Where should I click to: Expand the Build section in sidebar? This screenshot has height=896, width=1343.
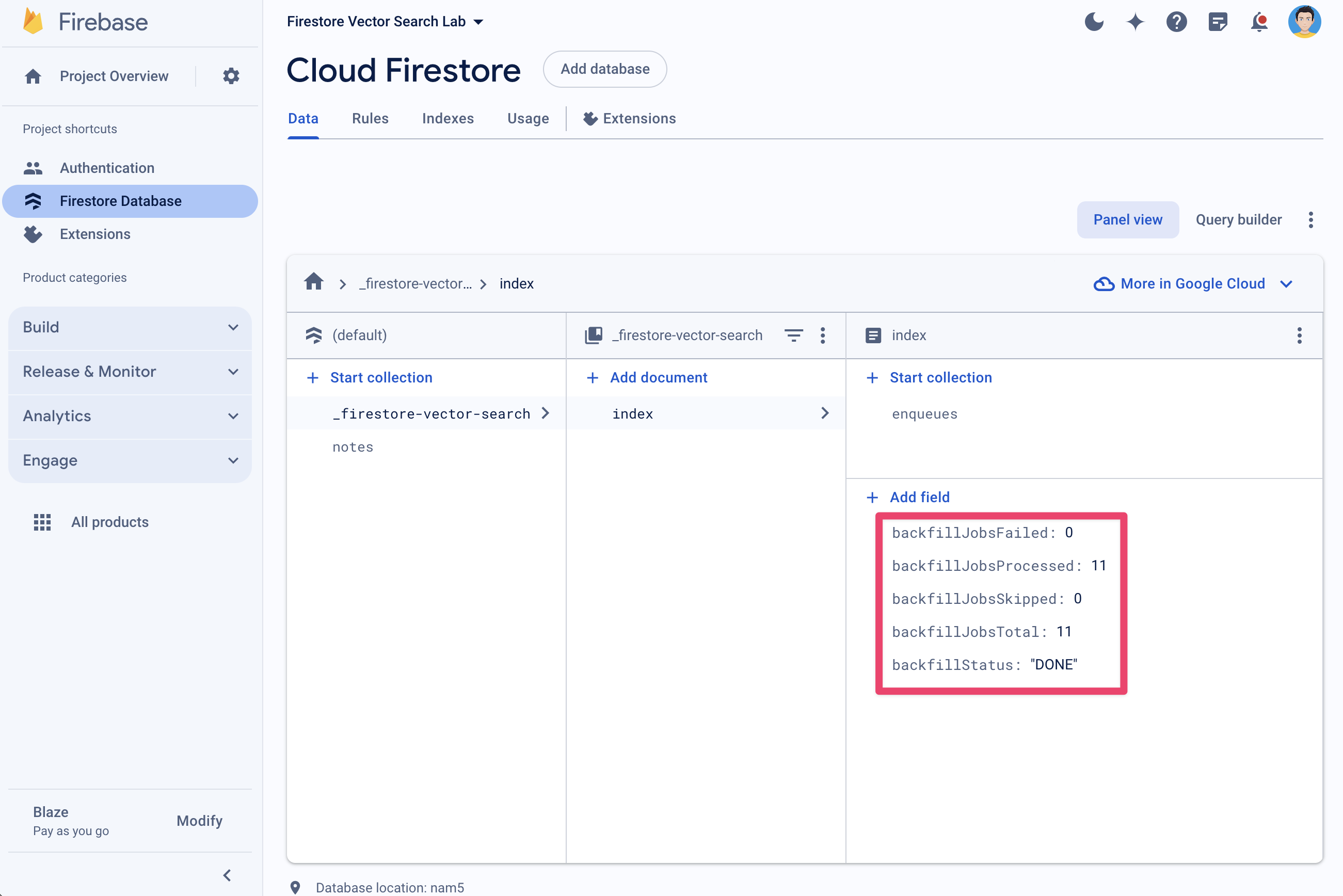click(x=130, y=326)
